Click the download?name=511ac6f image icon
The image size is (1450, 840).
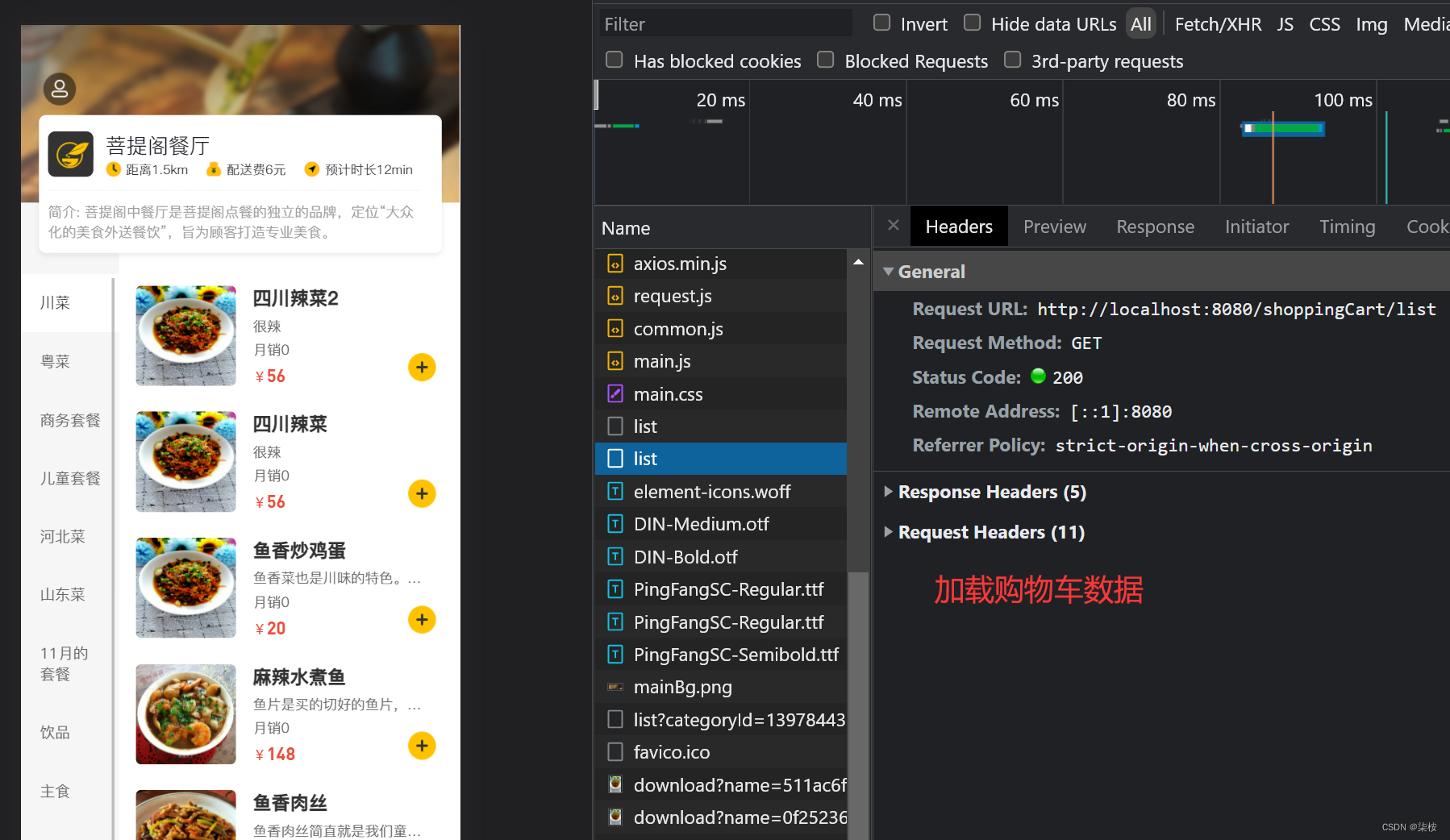click(615, 784)
